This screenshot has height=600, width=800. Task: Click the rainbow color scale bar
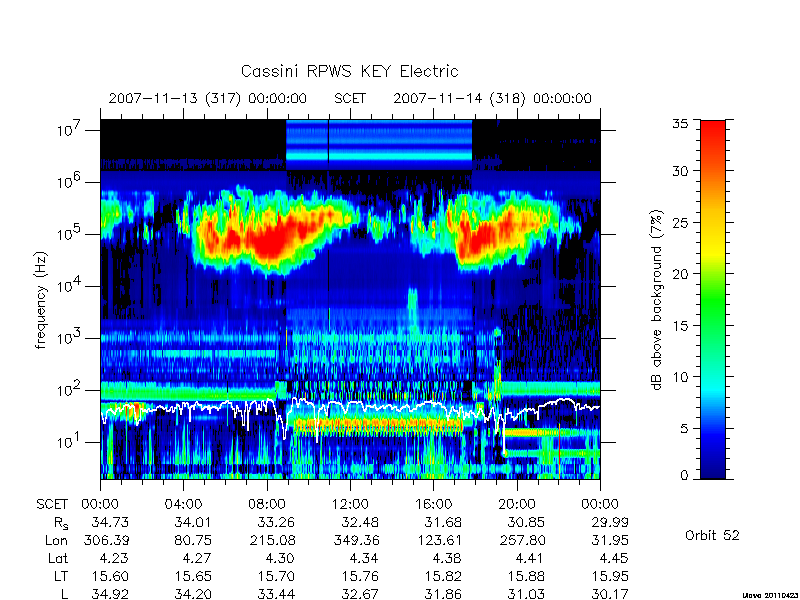(x=713, y=299)
